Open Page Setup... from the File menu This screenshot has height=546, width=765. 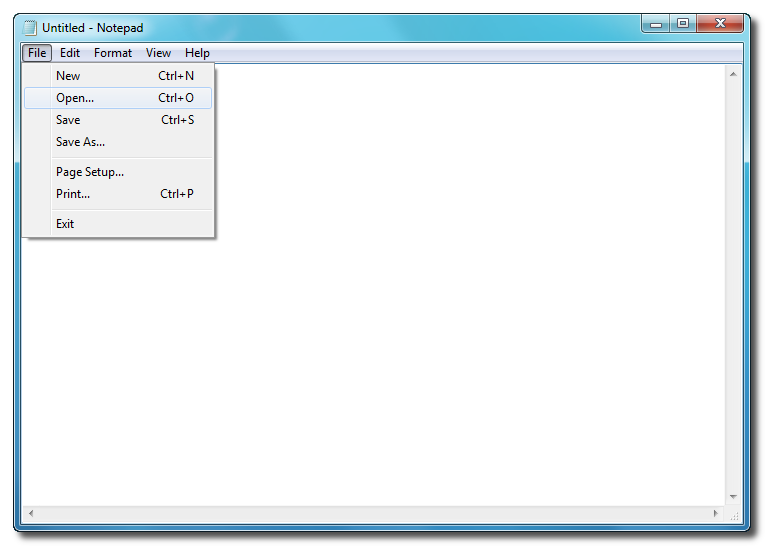coord(118,172)
